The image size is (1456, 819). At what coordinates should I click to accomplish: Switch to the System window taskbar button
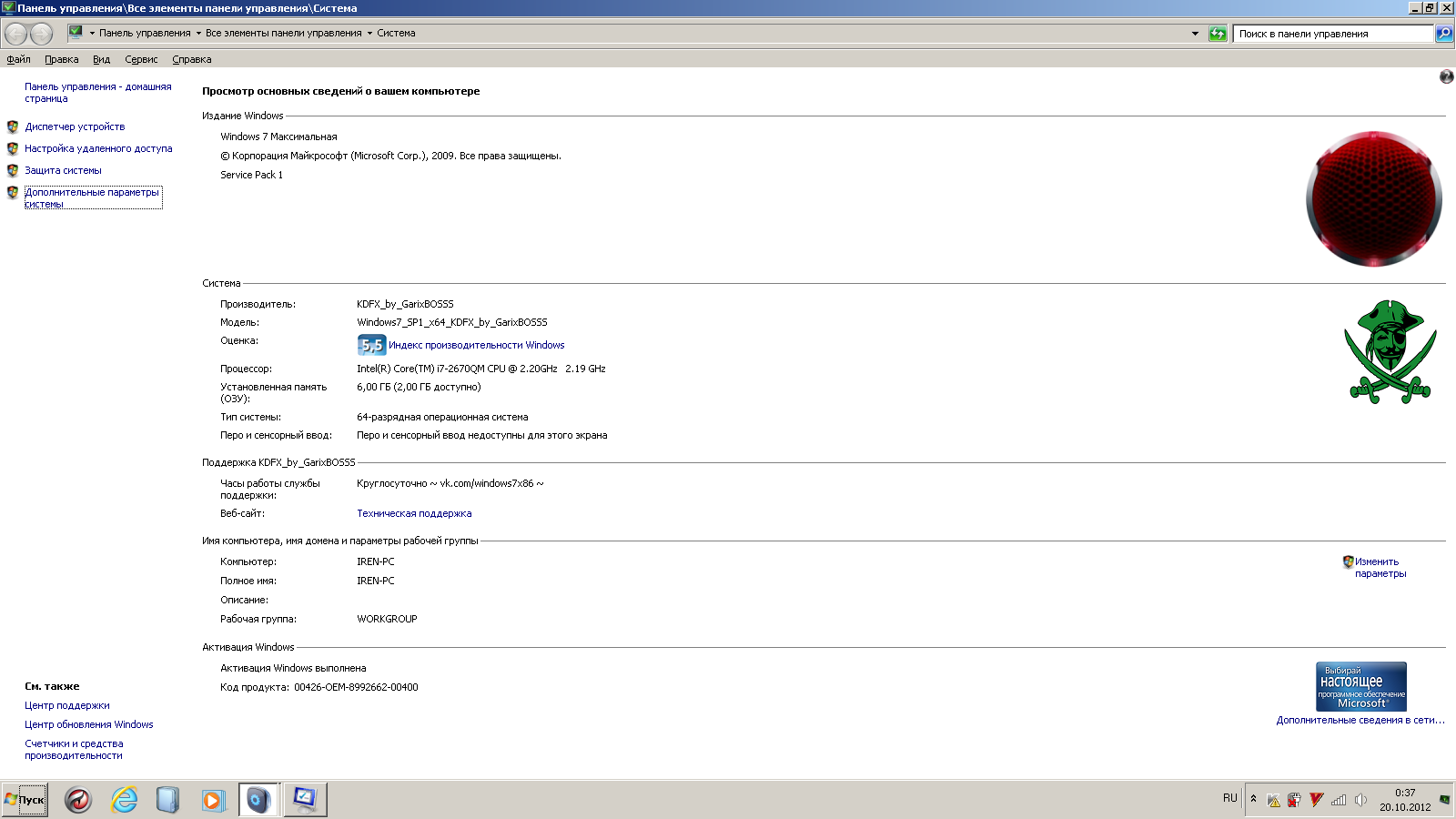pyautogui.click(x=304, y=800)
